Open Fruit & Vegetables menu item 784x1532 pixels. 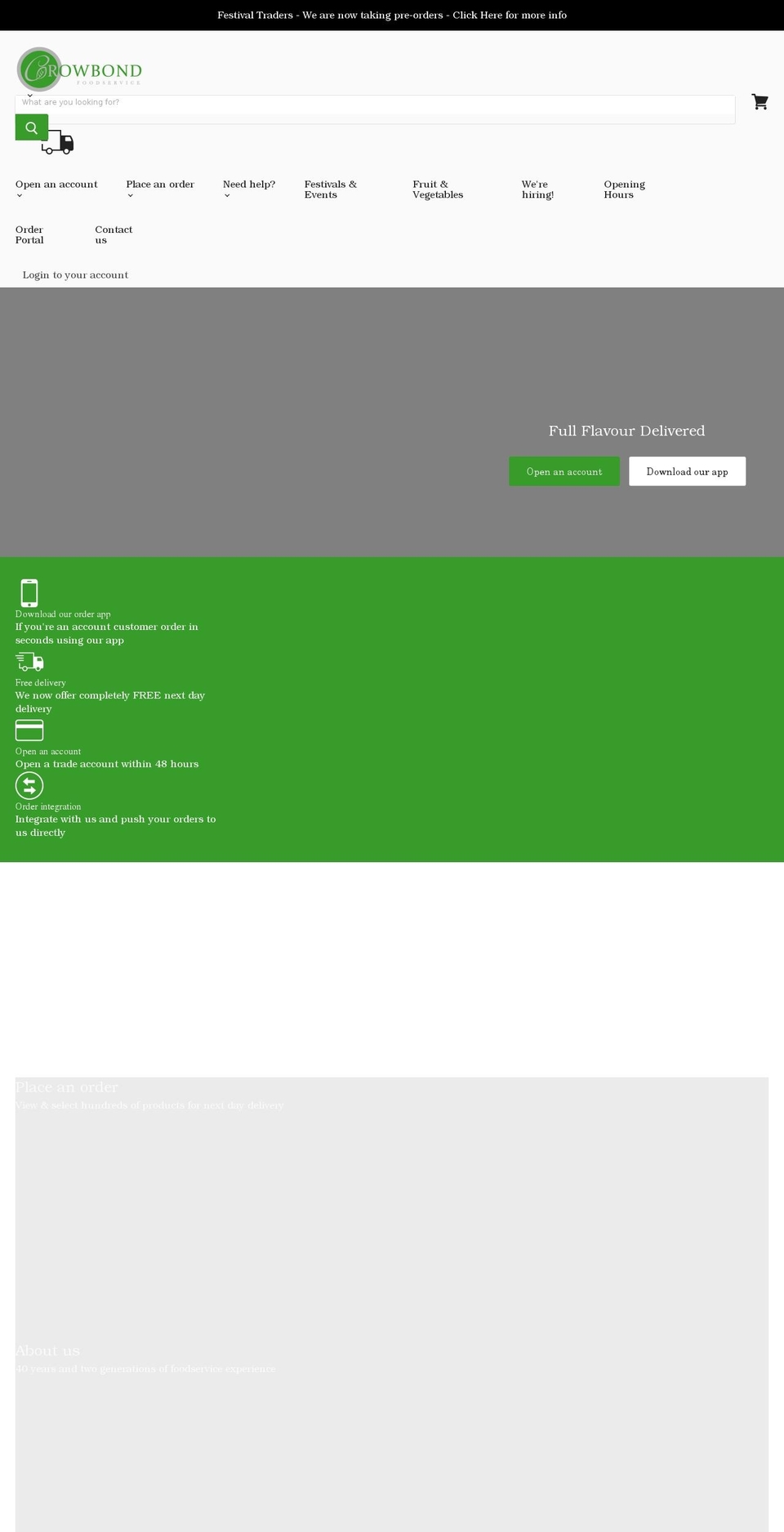point(438,190)
